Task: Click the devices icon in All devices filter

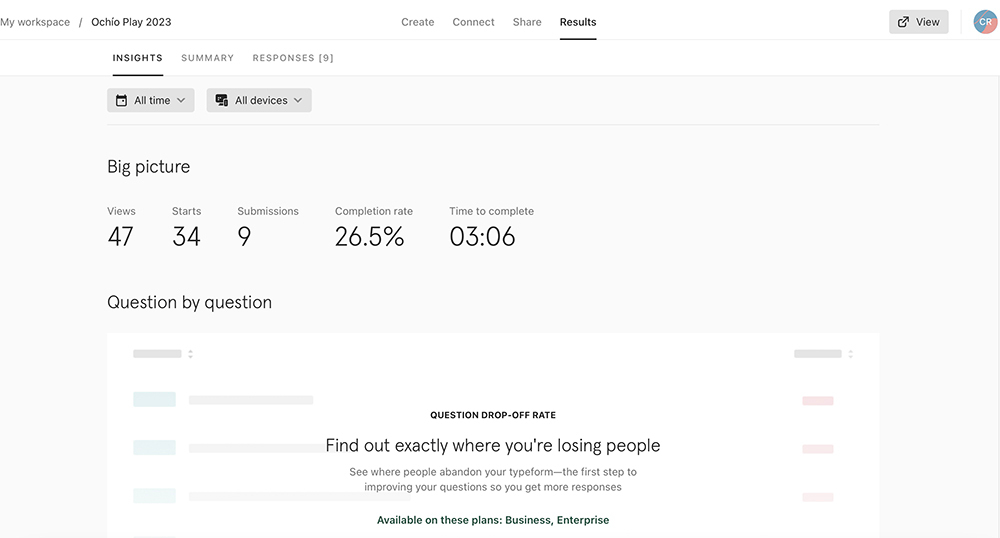Action: point(222,100)
